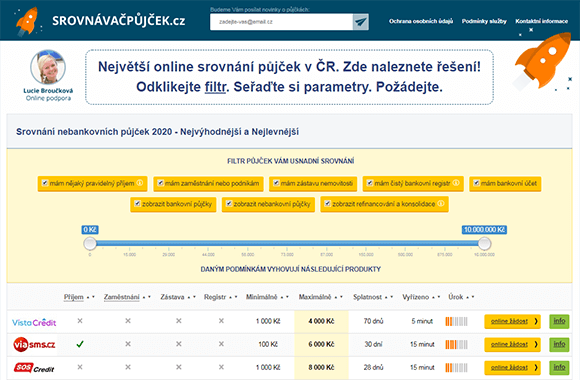The image size is (580, 380).
Task: Click 'online žádost' for viasms.cz
Action: point(512,344)
